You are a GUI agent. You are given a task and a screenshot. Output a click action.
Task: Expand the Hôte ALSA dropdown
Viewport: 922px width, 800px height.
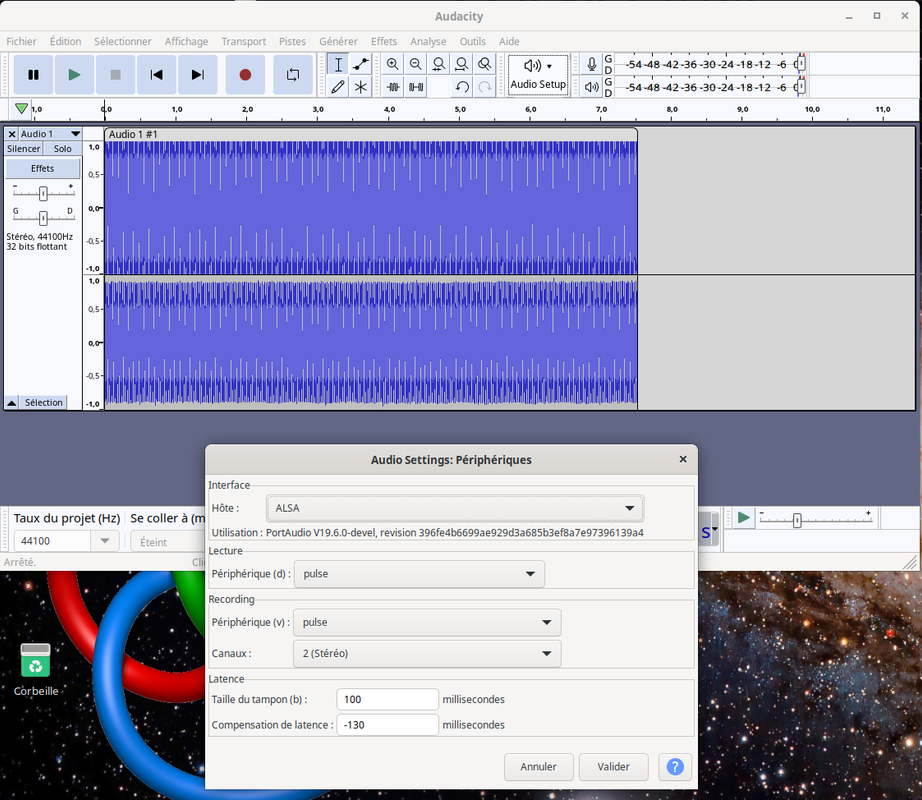click(x=455, y=508)
